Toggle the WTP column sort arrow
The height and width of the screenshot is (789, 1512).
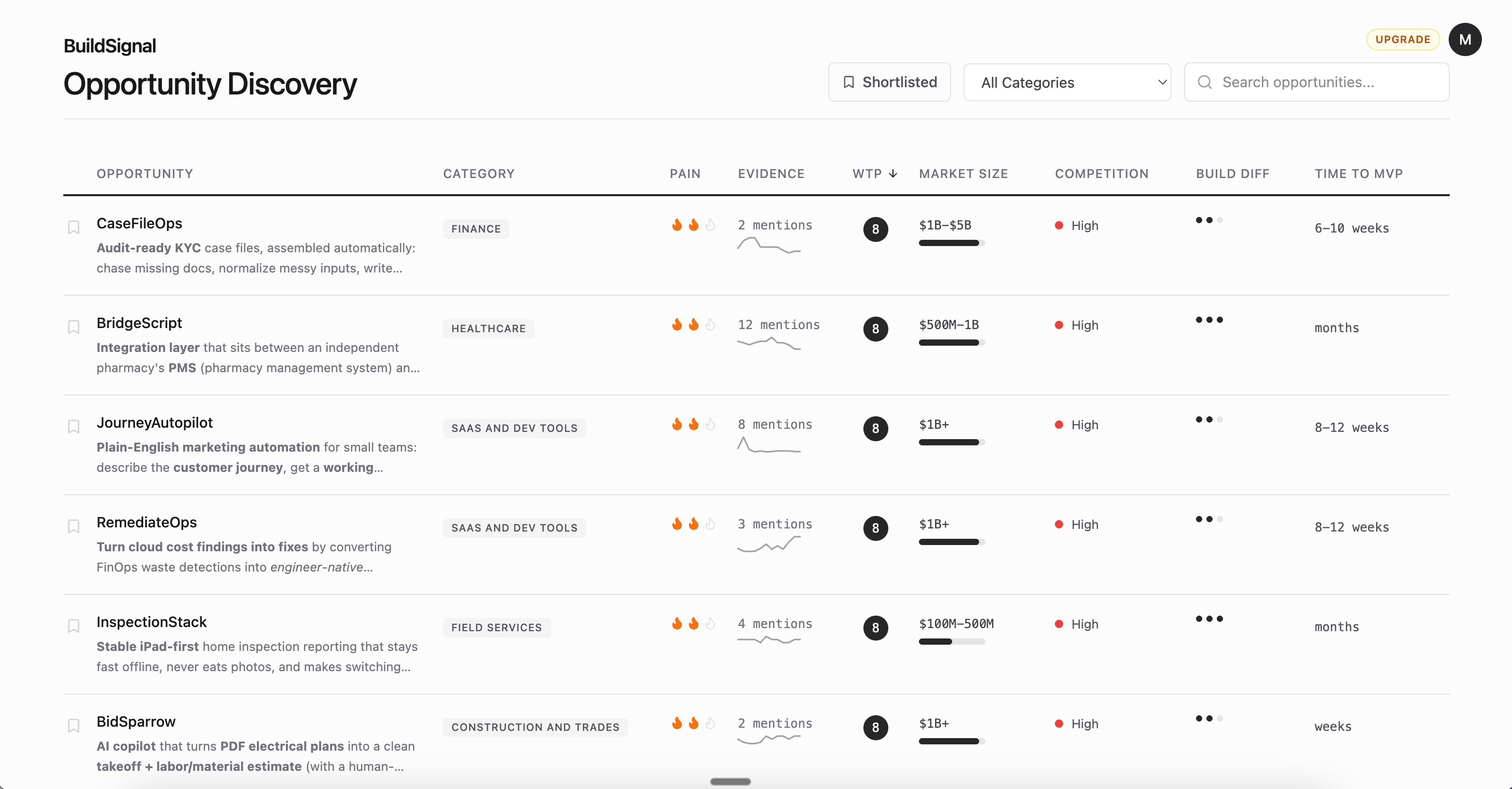(893, 174)
